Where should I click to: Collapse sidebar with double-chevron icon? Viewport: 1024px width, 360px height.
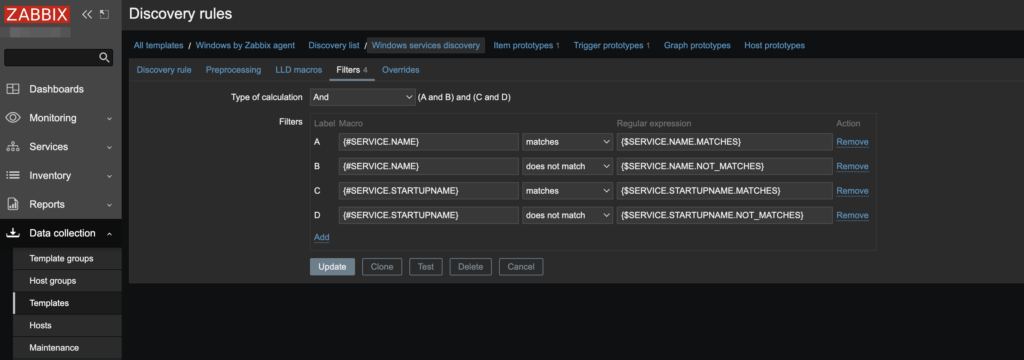[x=87, y=14]
